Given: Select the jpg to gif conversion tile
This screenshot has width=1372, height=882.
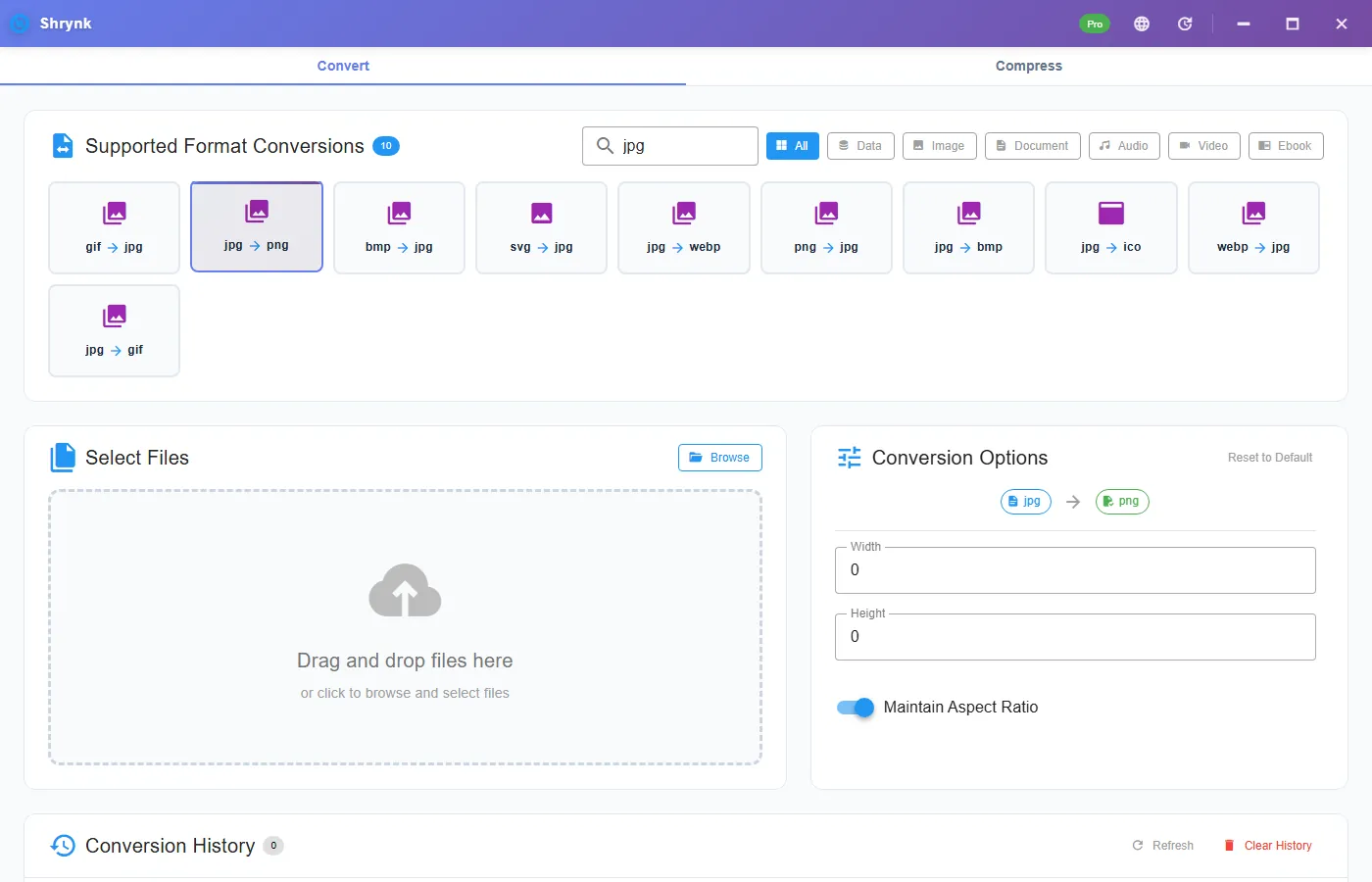Looking at the screenshot, I should pos(114,330).
